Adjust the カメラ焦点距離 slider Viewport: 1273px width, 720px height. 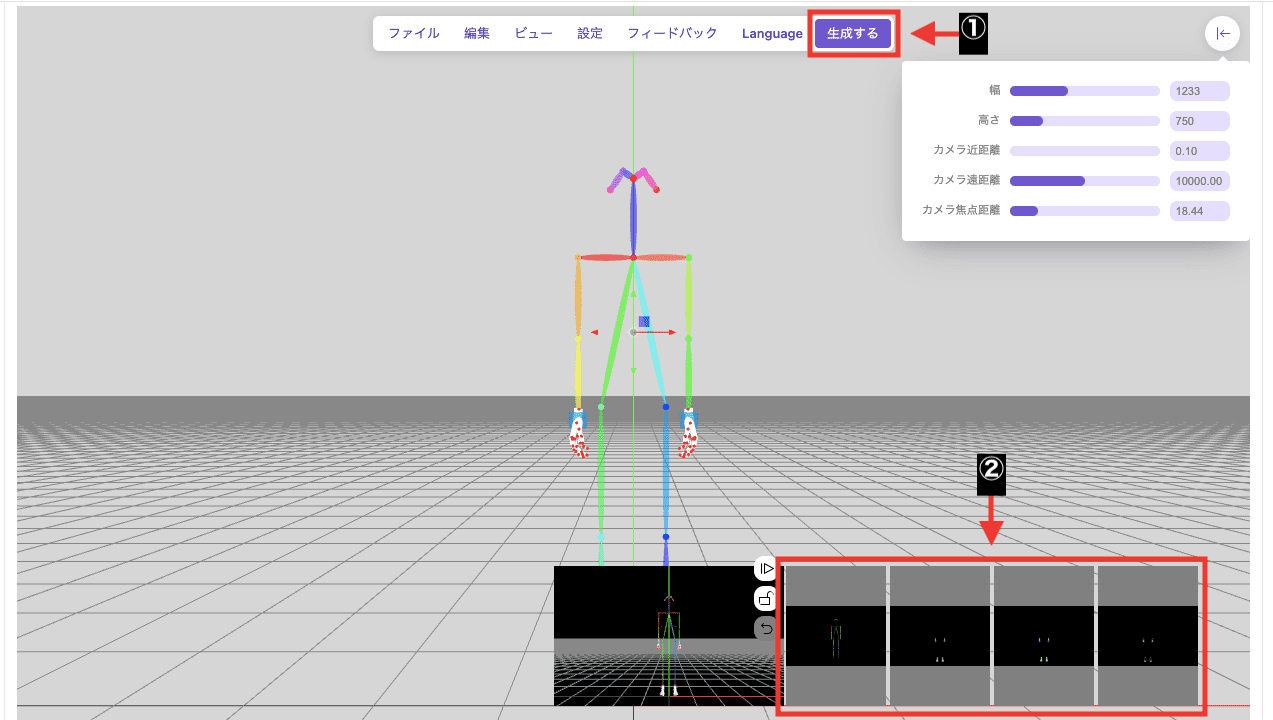(1084, 211)
